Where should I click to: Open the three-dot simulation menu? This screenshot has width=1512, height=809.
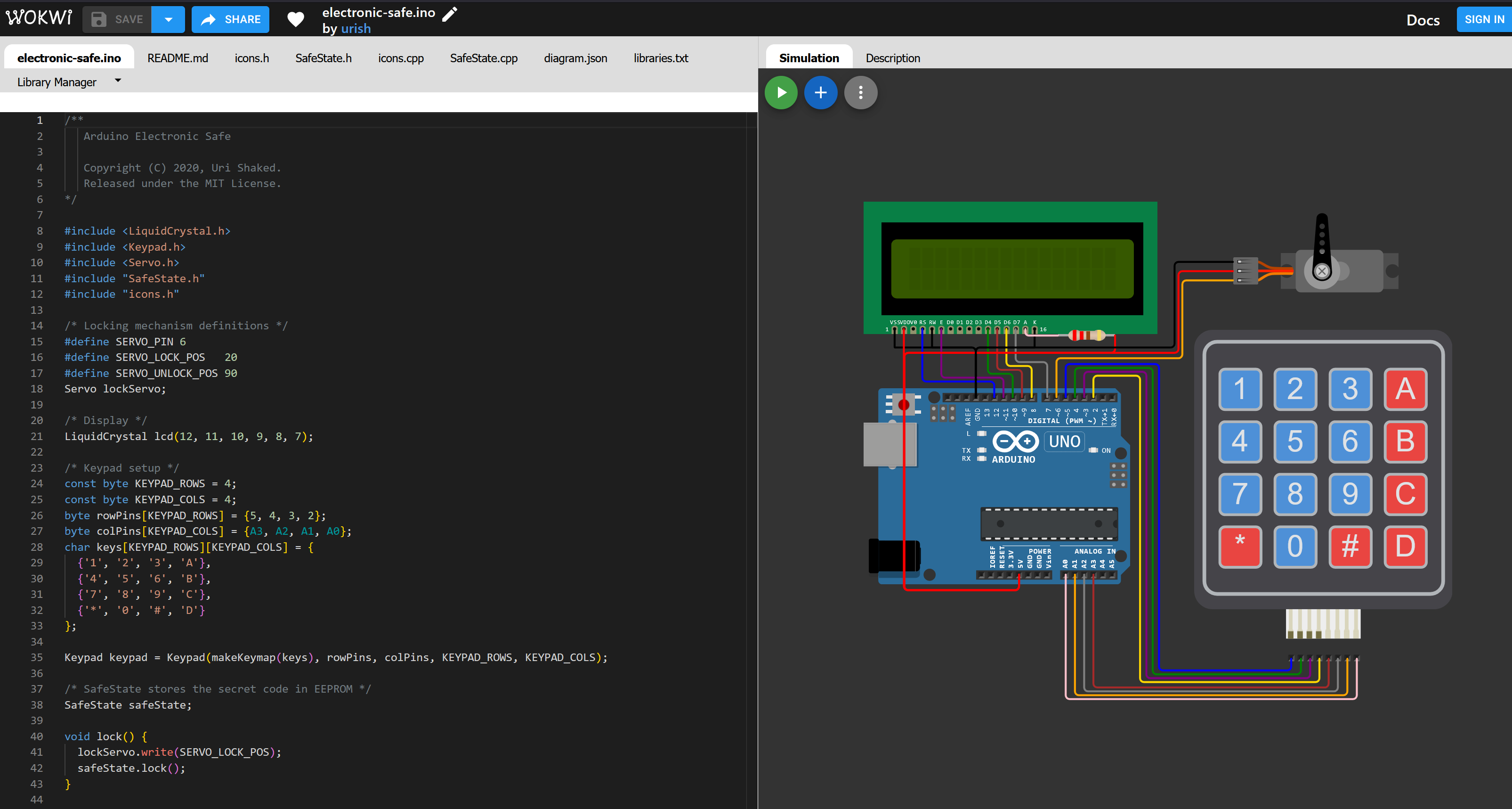[x=860, y=92]
